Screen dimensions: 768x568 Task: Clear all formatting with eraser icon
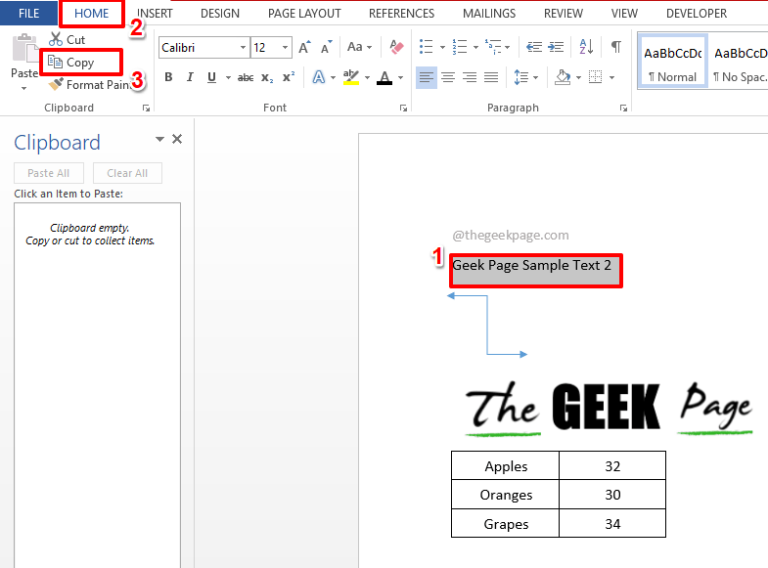(397, 47)
